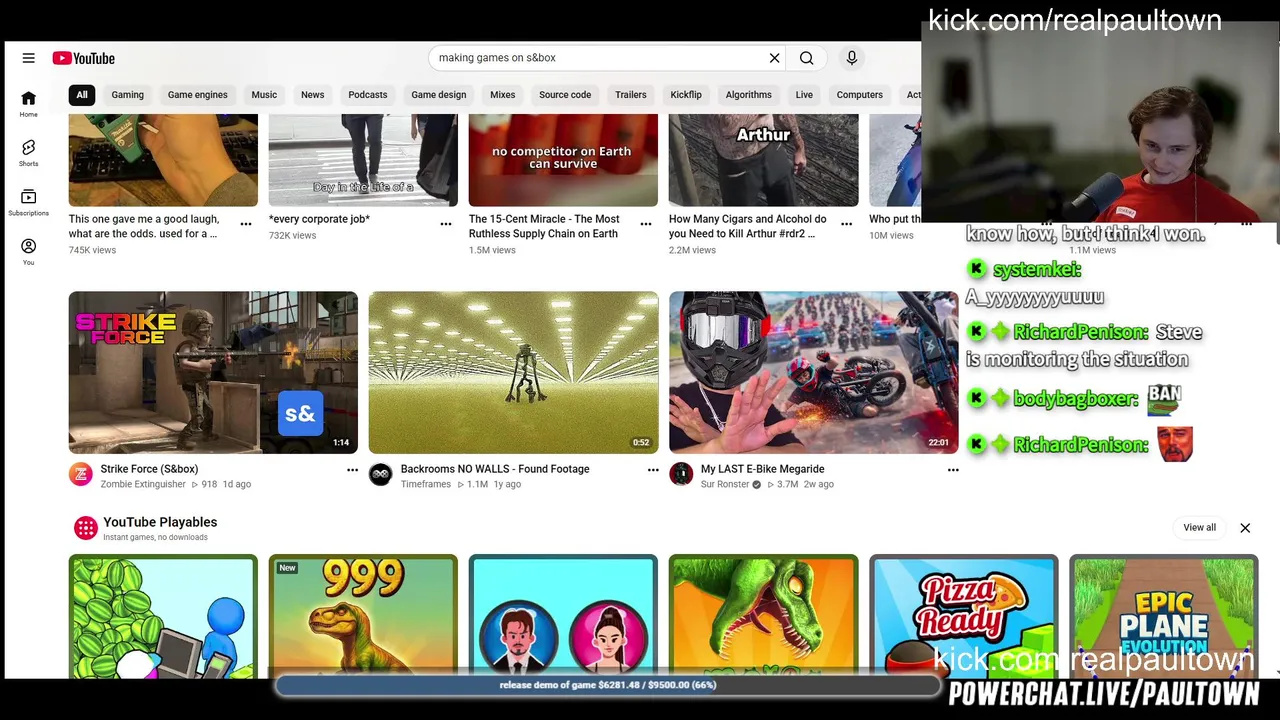
Task: Click 'Instant games, no downloads' subtitle
Action: tap(155, 537)
